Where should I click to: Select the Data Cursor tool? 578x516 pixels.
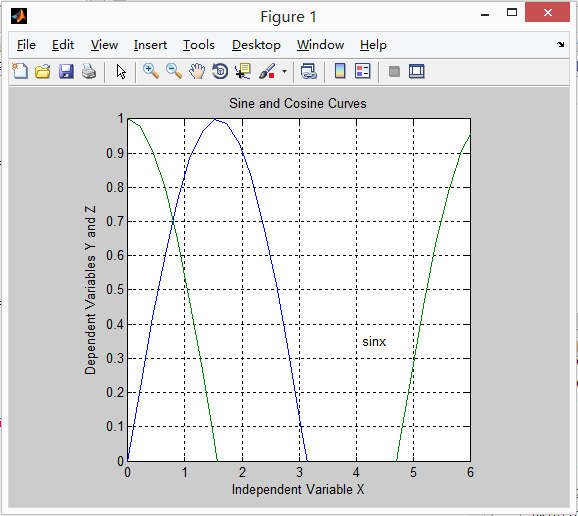click(x=243, y=71)
